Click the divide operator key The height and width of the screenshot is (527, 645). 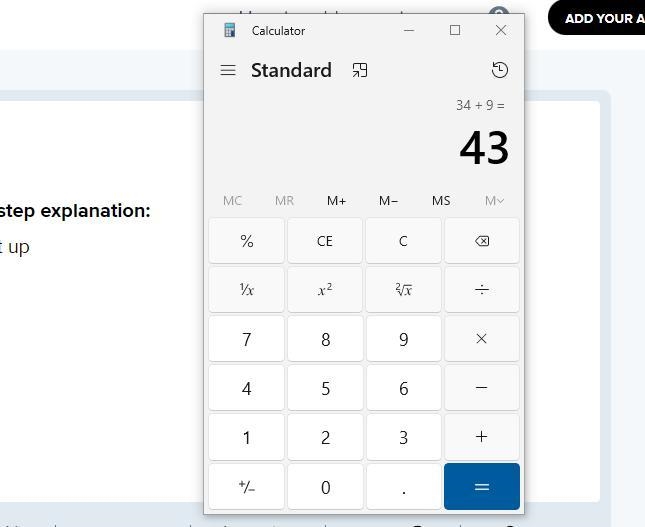tap(482, 290)
